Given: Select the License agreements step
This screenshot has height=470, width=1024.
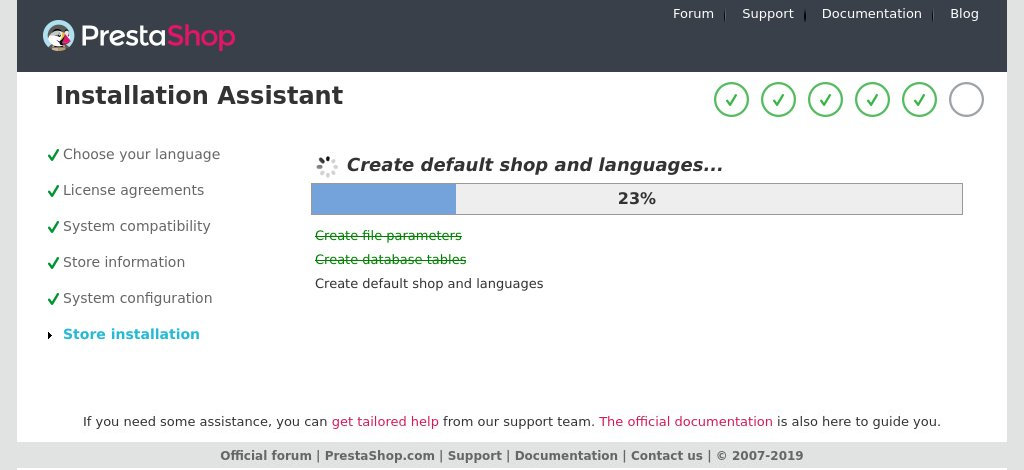Looking at the screenshot, I should [133, 190].
